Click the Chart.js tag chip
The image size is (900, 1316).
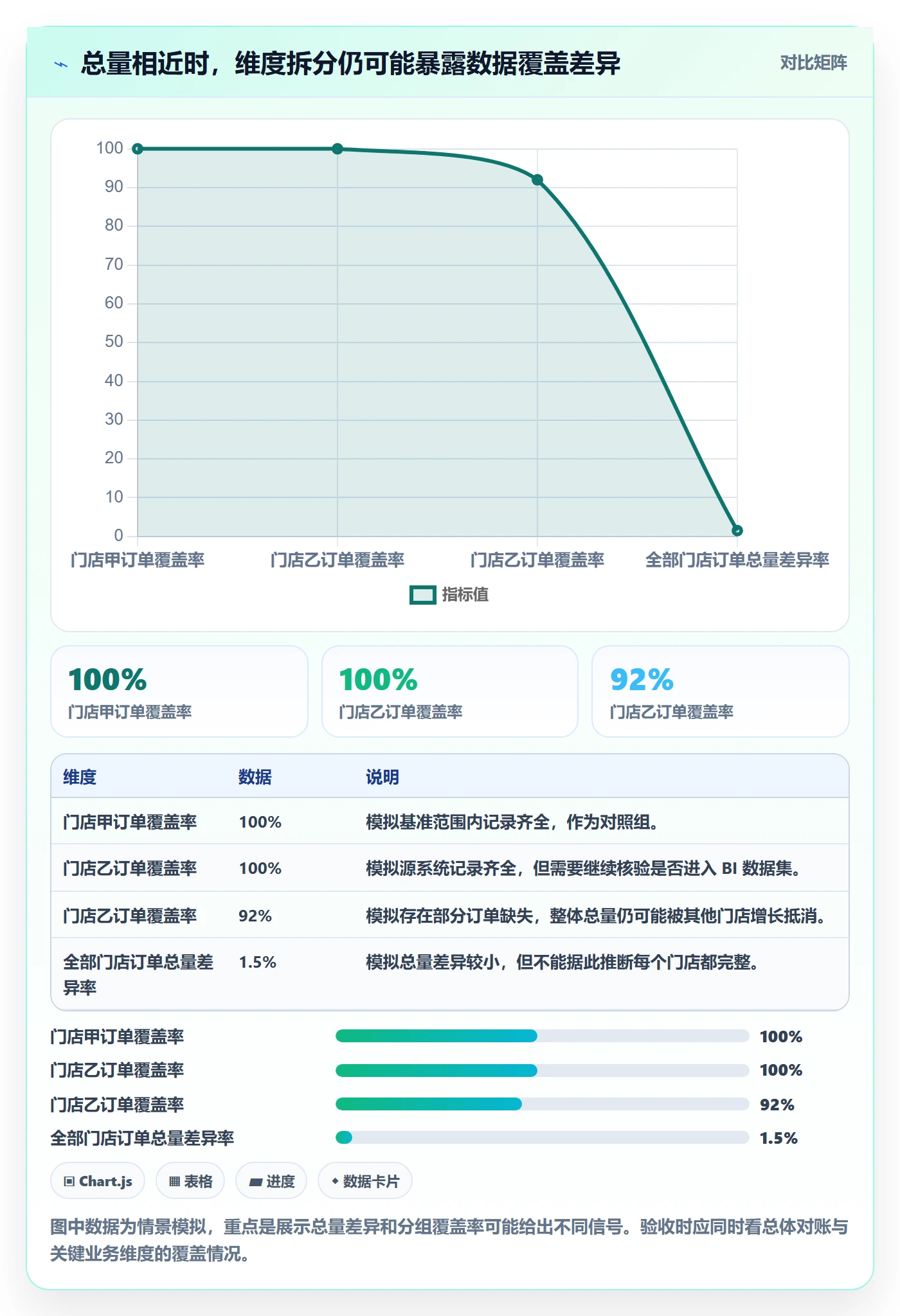(x=98, y=1181)
